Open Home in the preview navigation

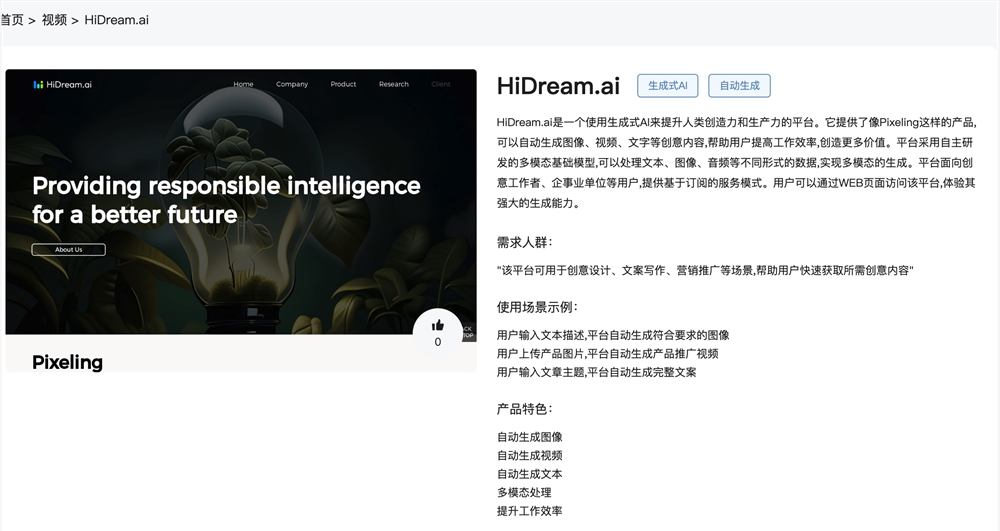[x=243, y=84]
